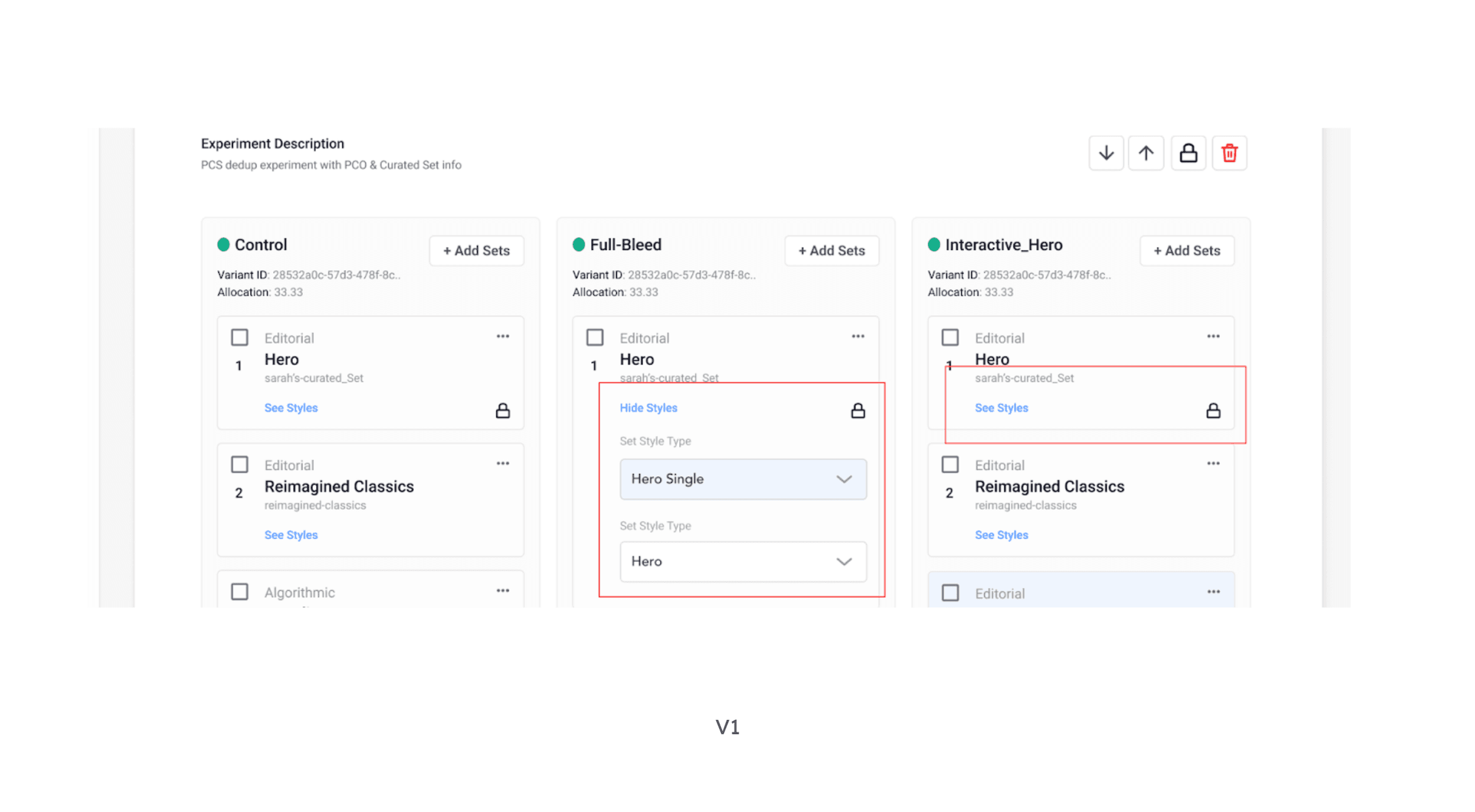Click the lock icon on Control's Hero set
This screenshot has width=1475, height=812.
(x=502, y=410)
